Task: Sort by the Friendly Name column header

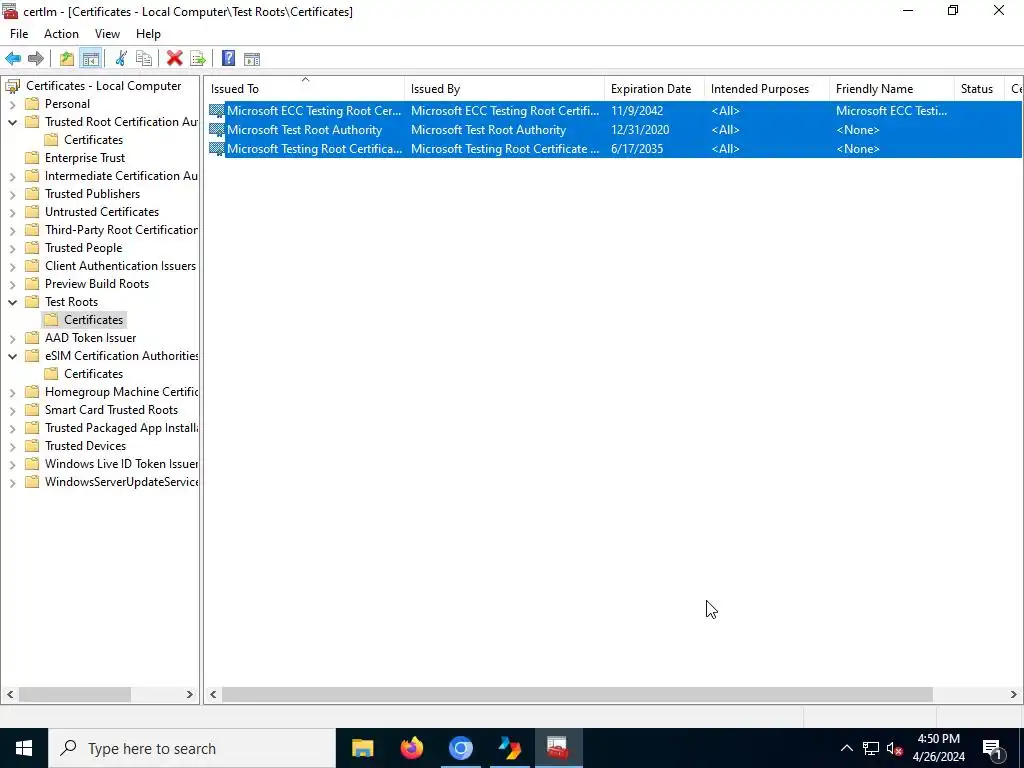Action: click(892, 89)
